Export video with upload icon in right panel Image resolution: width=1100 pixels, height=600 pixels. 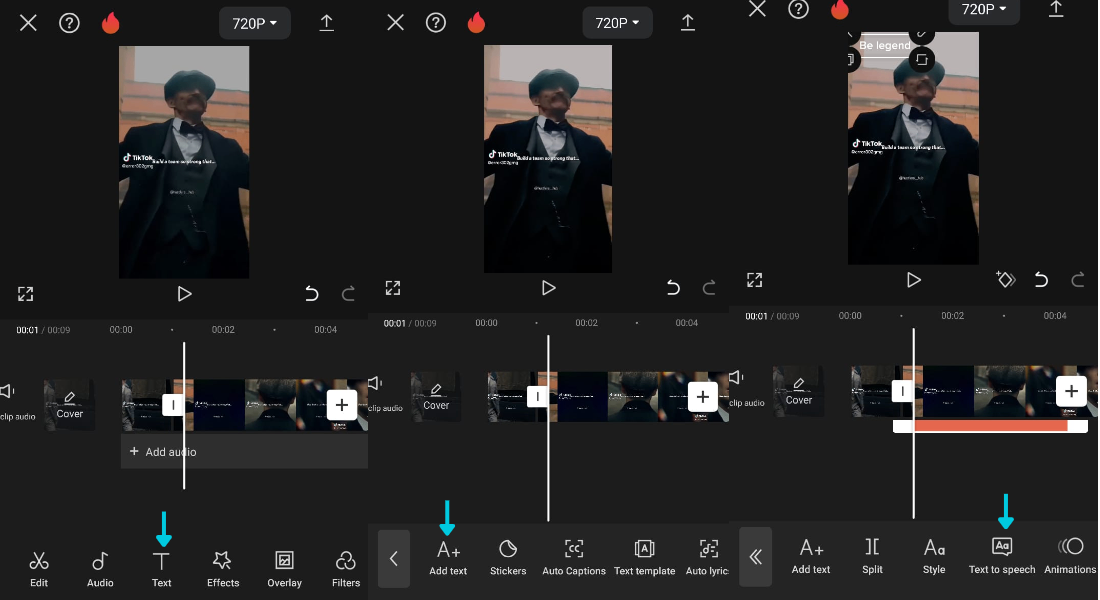point(1056,8)
